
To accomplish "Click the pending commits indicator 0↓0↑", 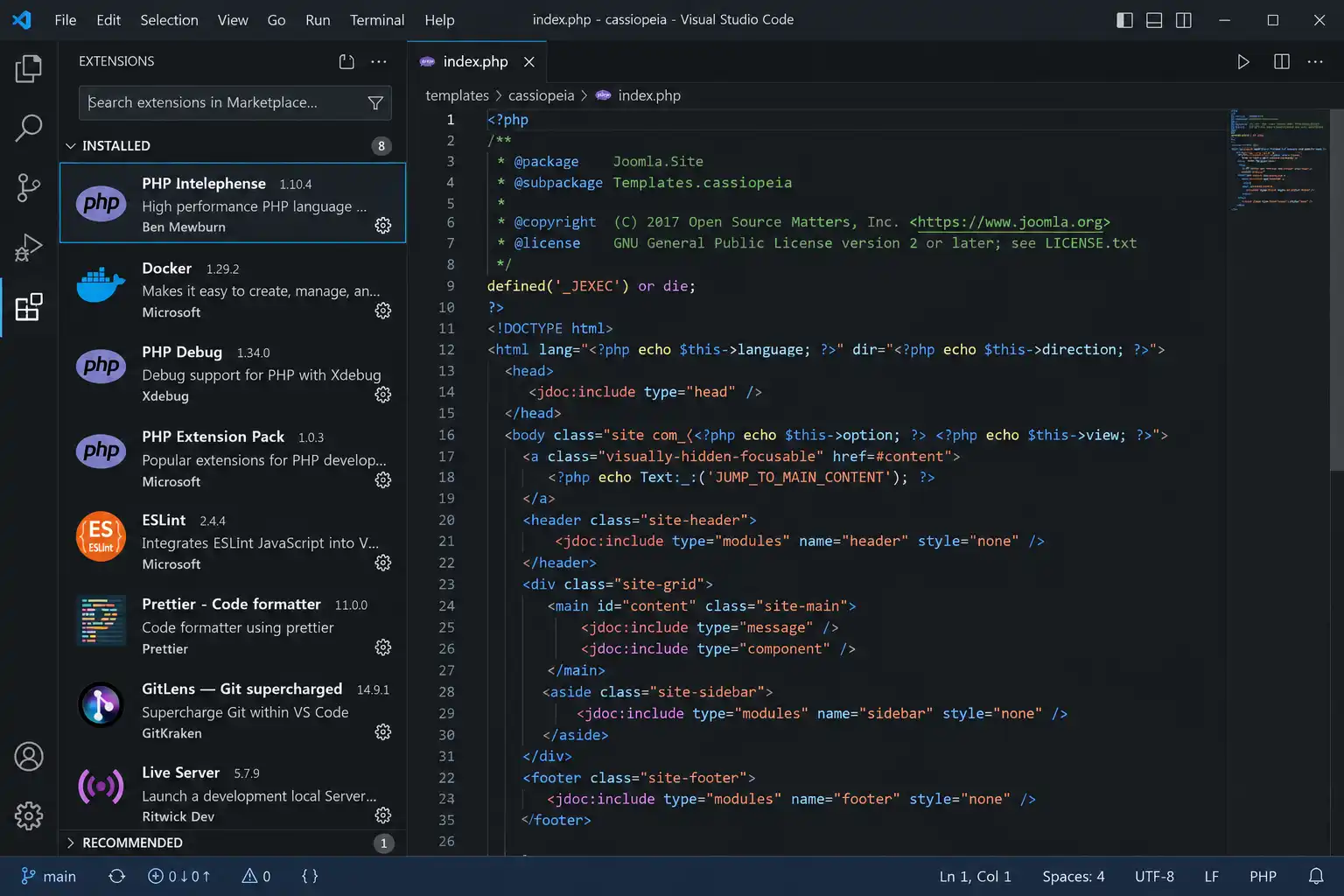I will pos(179,876).
